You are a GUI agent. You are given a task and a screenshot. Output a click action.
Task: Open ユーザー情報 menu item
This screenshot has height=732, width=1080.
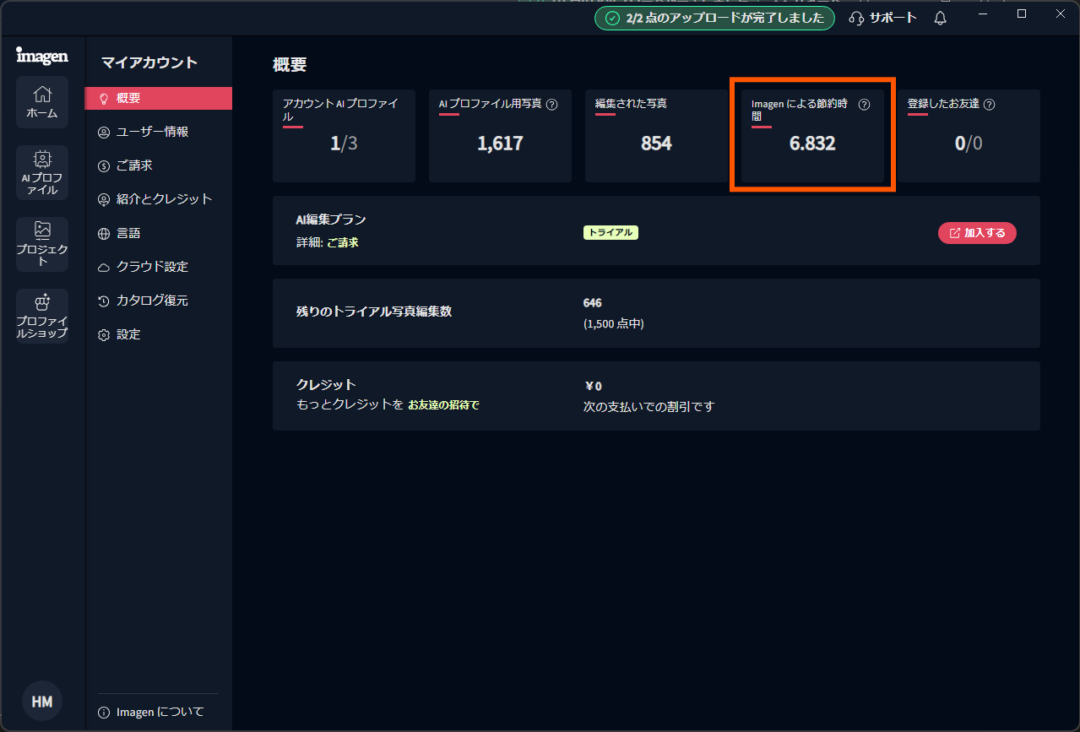point(151,132)
